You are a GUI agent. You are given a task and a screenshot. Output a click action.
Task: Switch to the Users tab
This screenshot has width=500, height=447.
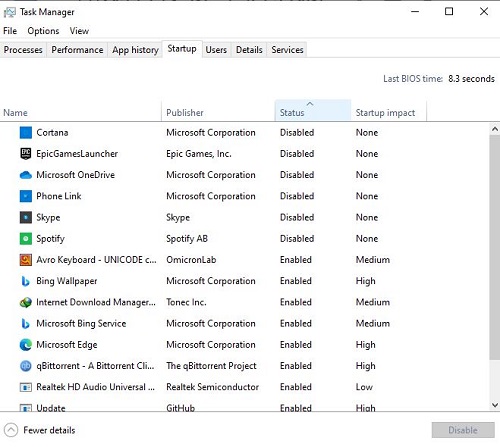click(x=216, y=50)
